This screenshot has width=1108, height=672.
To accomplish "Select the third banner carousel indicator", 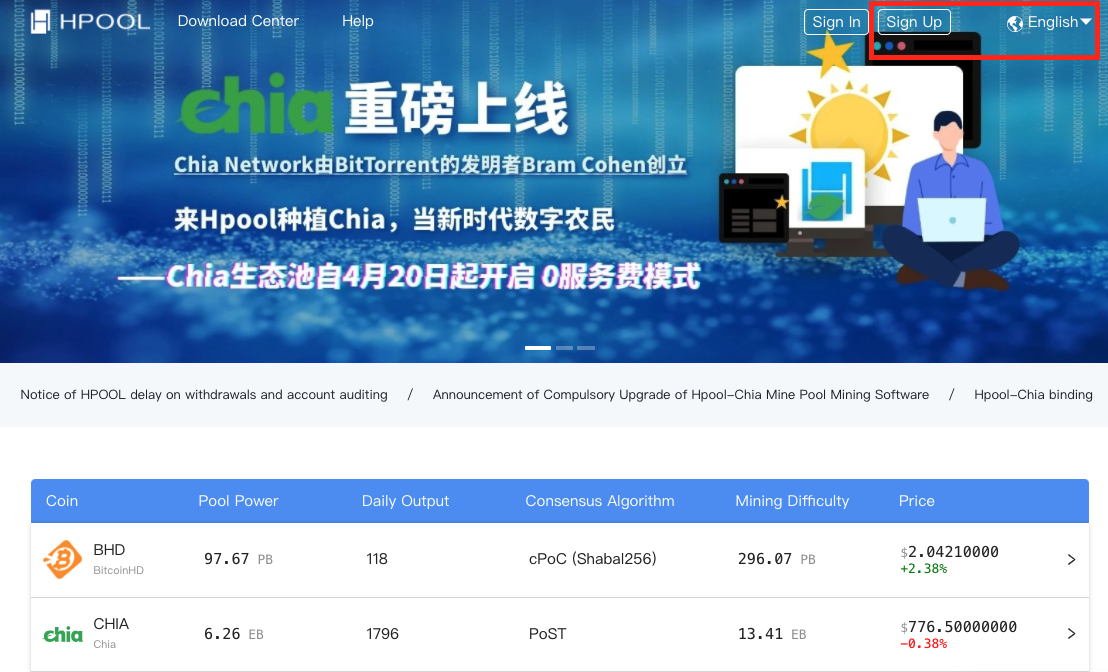I will pos(586,348).
